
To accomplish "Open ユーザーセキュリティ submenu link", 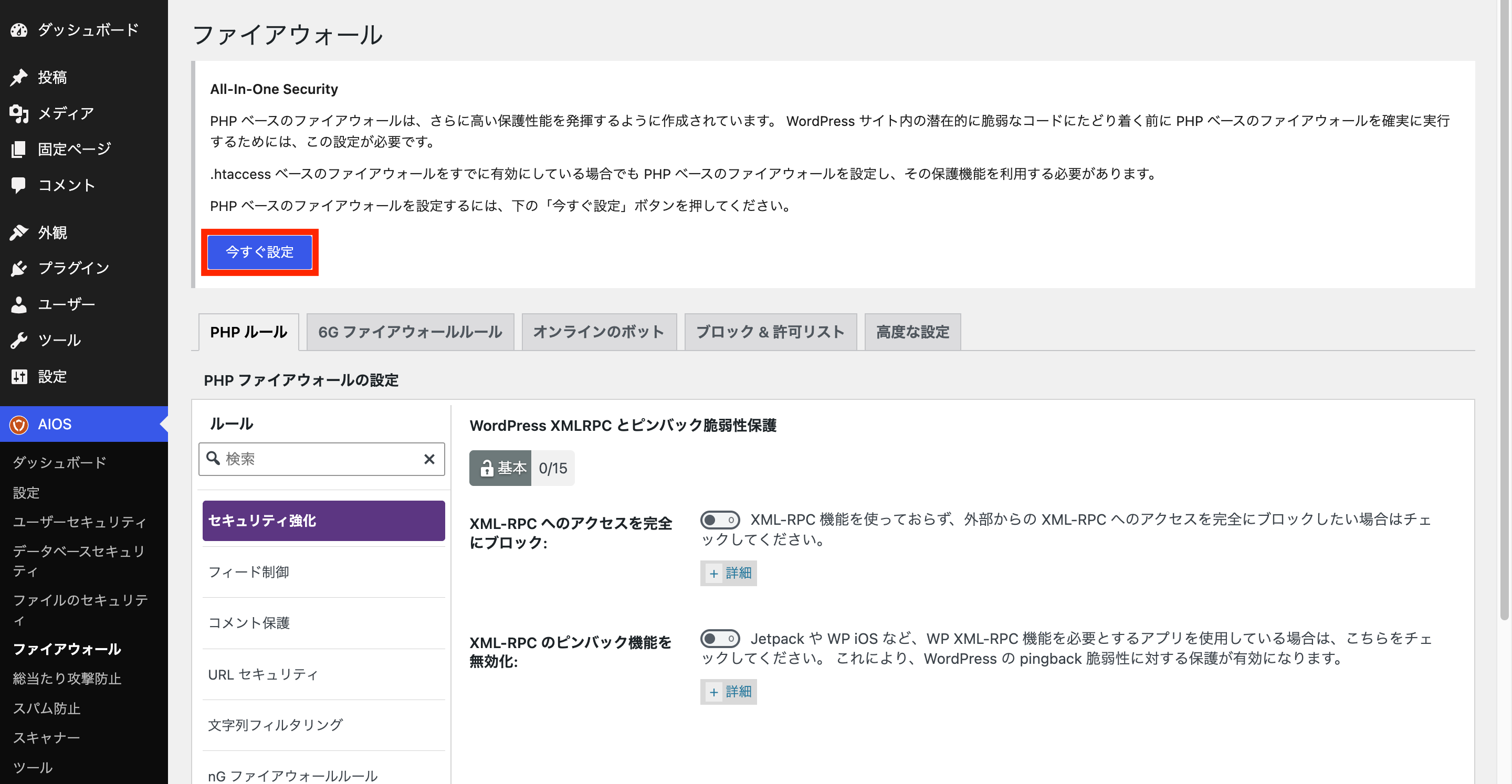I will (79, 522).
